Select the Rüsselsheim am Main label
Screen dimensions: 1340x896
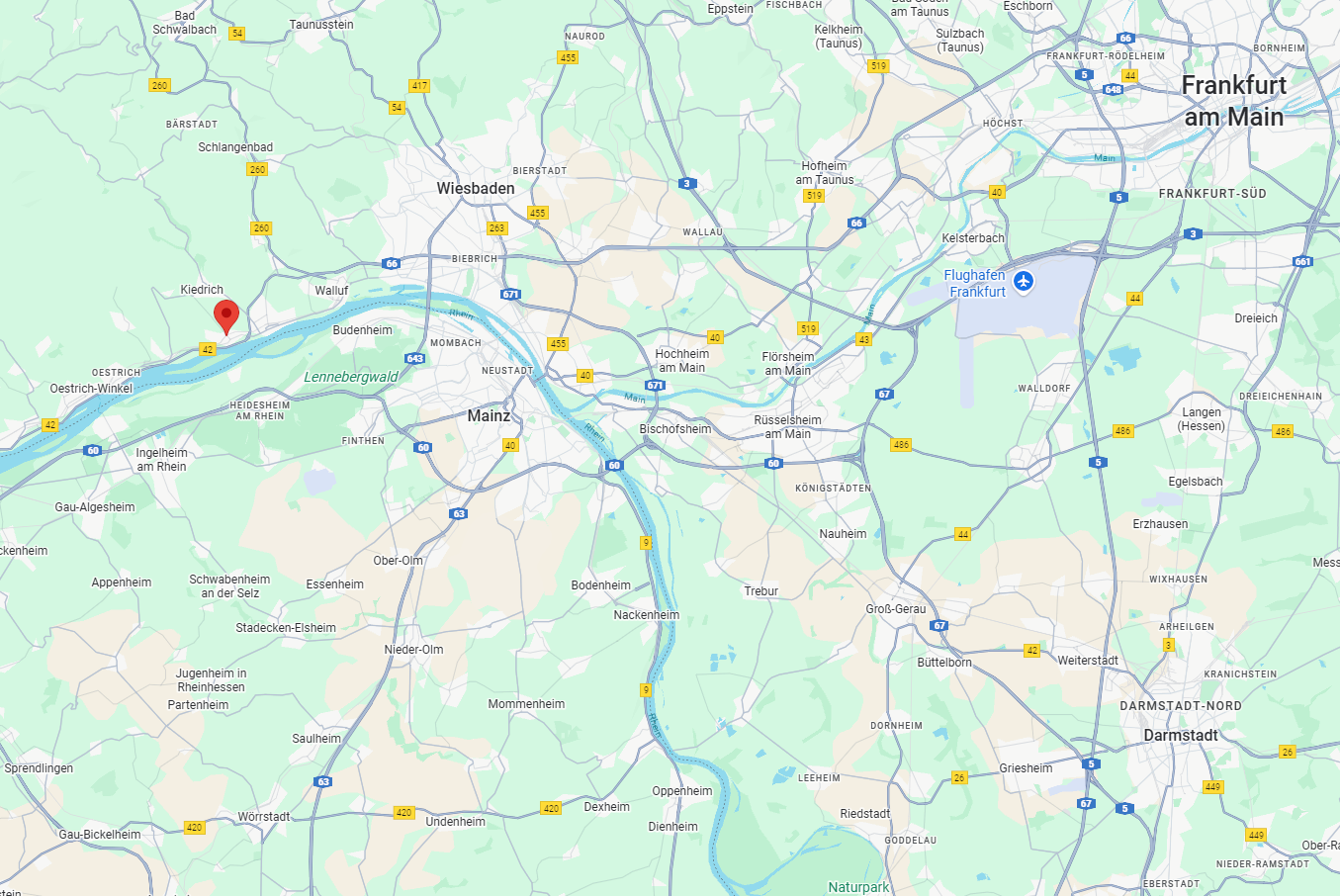click(x=787, y=426)
